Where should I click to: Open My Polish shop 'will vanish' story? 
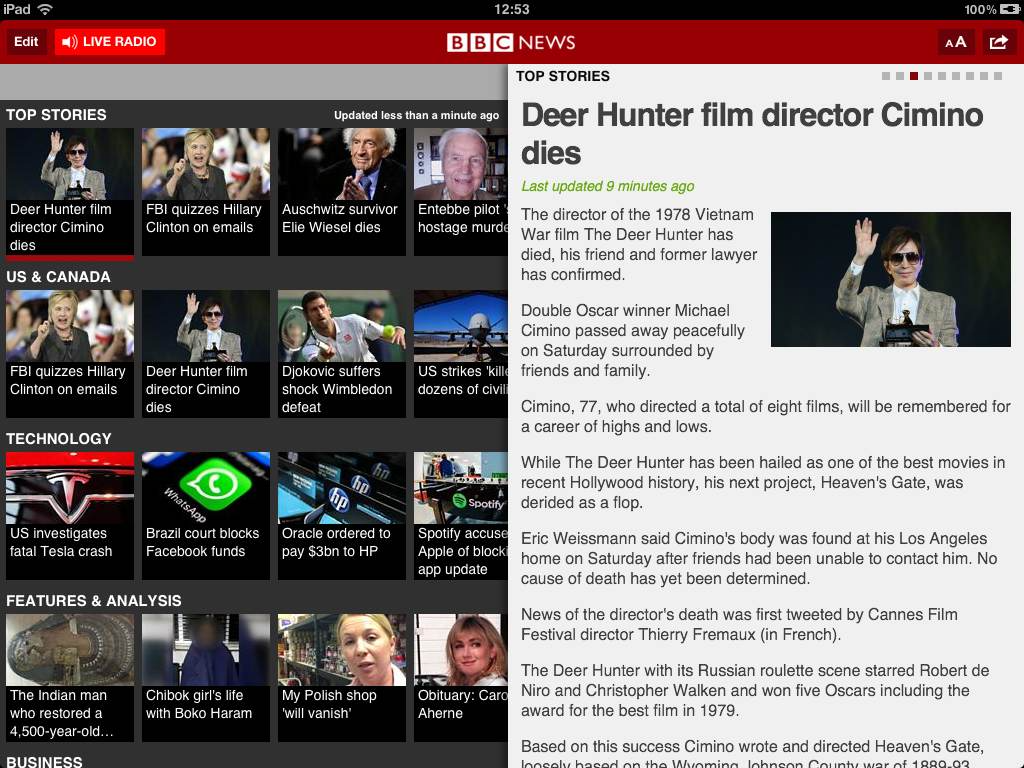click(x=342, y=678)
